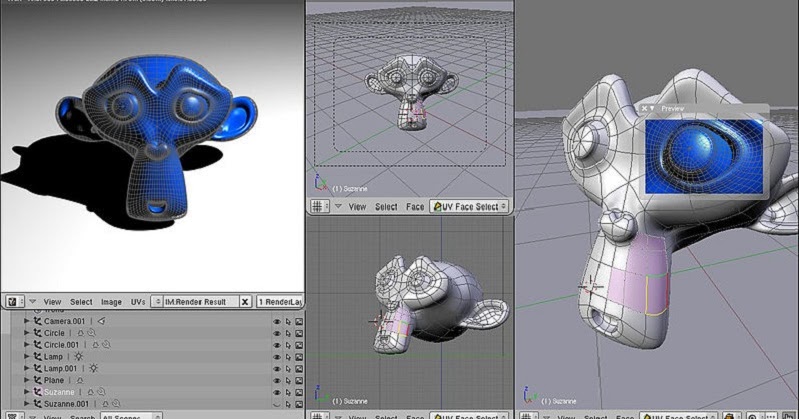799x419 pixels.
Task: Click the Suzanne.001 modifier wrench icon
Action: 116,404
